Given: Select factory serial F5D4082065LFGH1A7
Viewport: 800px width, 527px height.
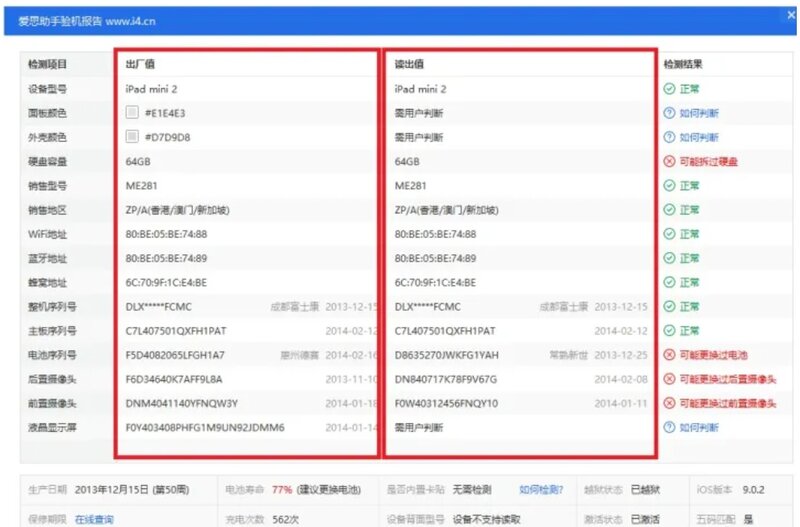Looking at the screenshot, I should [x=175, y=355].
